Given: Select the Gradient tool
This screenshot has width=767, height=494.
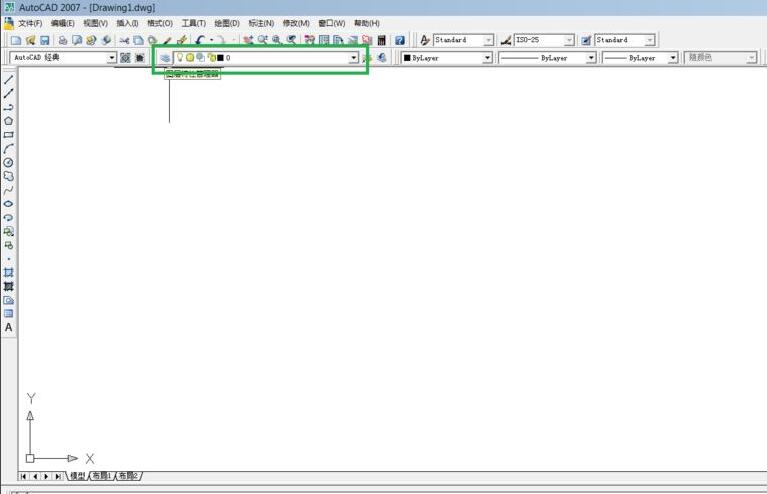Looking at the screenshot, I should click(x=8, y=286).
